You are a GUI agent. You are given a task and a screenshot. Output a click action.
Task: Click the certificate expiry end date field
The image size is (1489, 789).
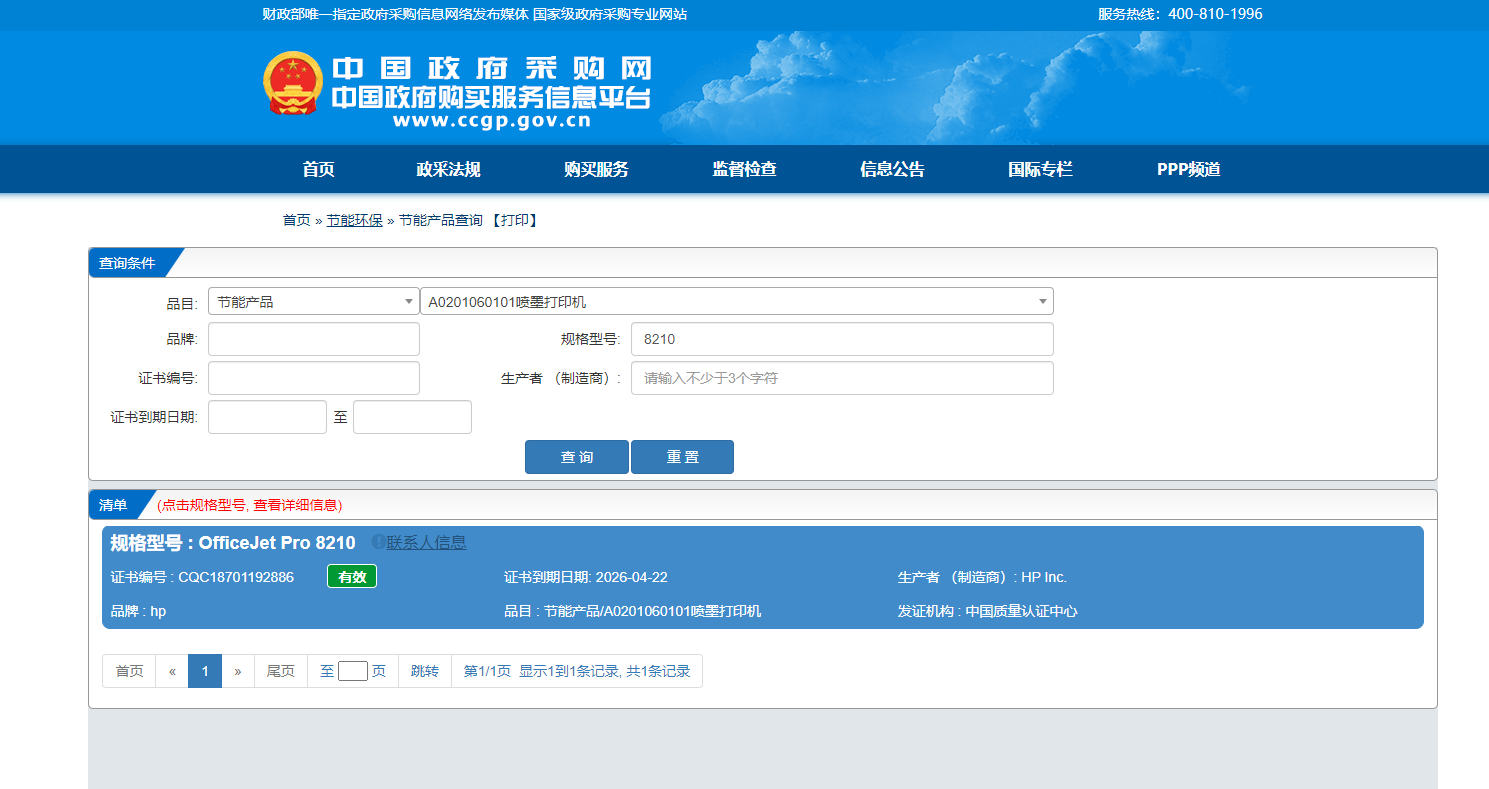click(x=412, y=417)
